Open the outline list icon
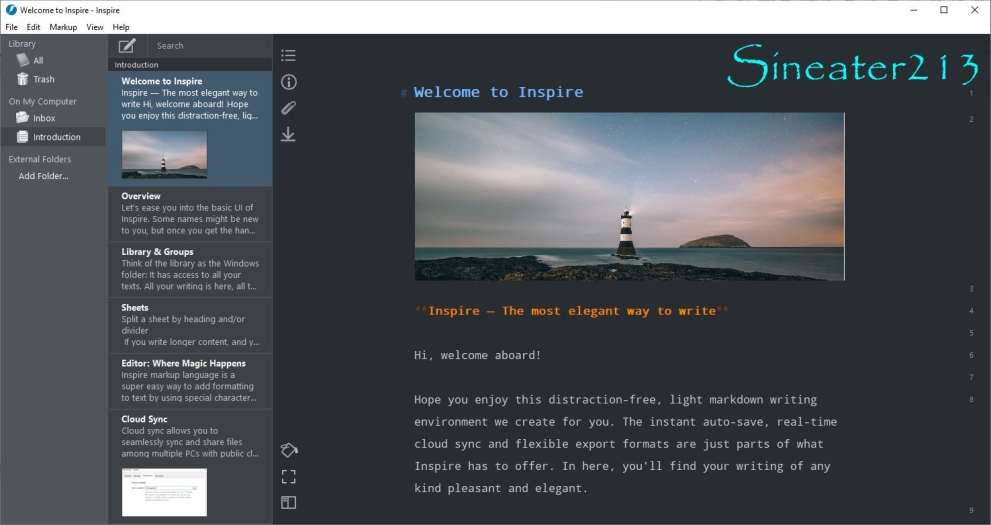 point(288,56)
